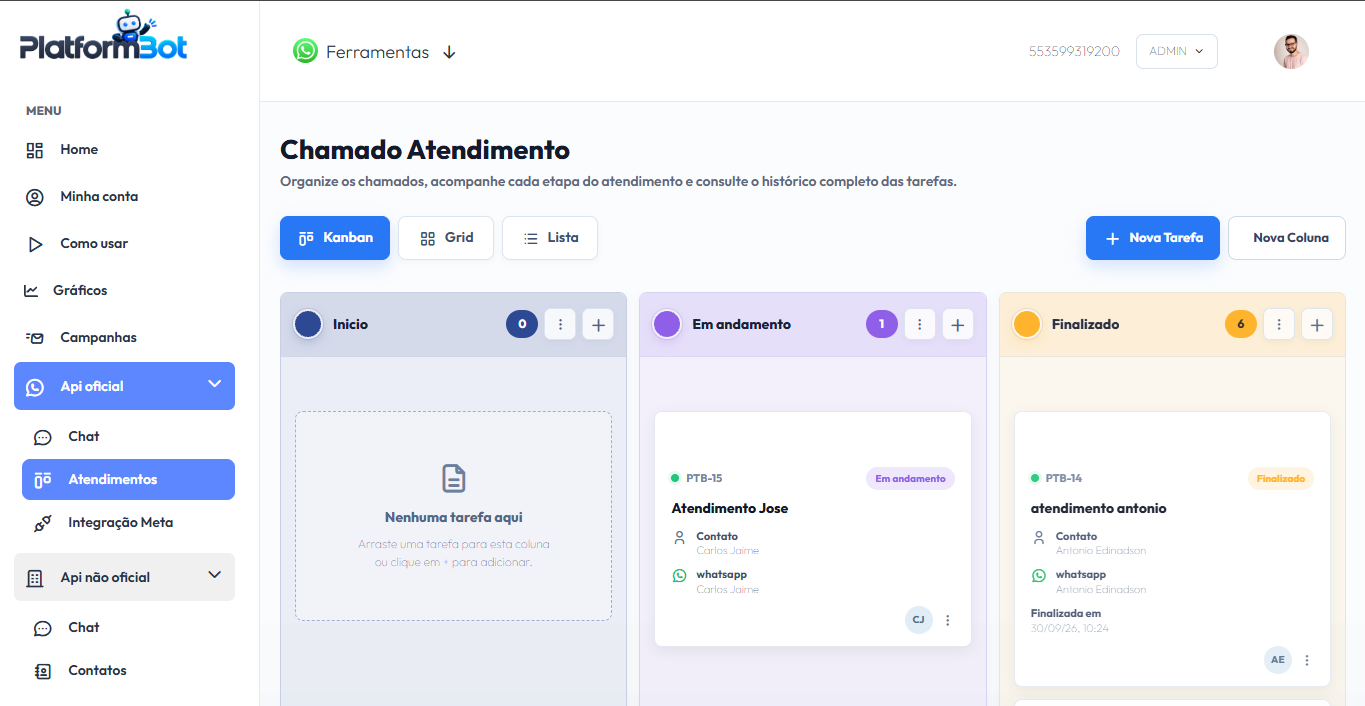The width and height of the screenshot is (1365, 706).
Task: Open Em andamento column options menu
Action: click(920, 324)
